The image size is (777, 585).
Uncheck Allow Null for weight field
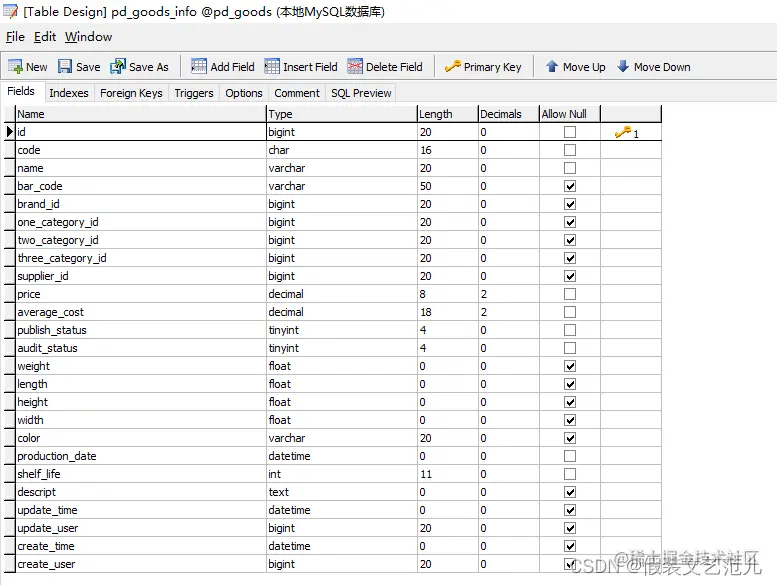(x=570, y=366)
